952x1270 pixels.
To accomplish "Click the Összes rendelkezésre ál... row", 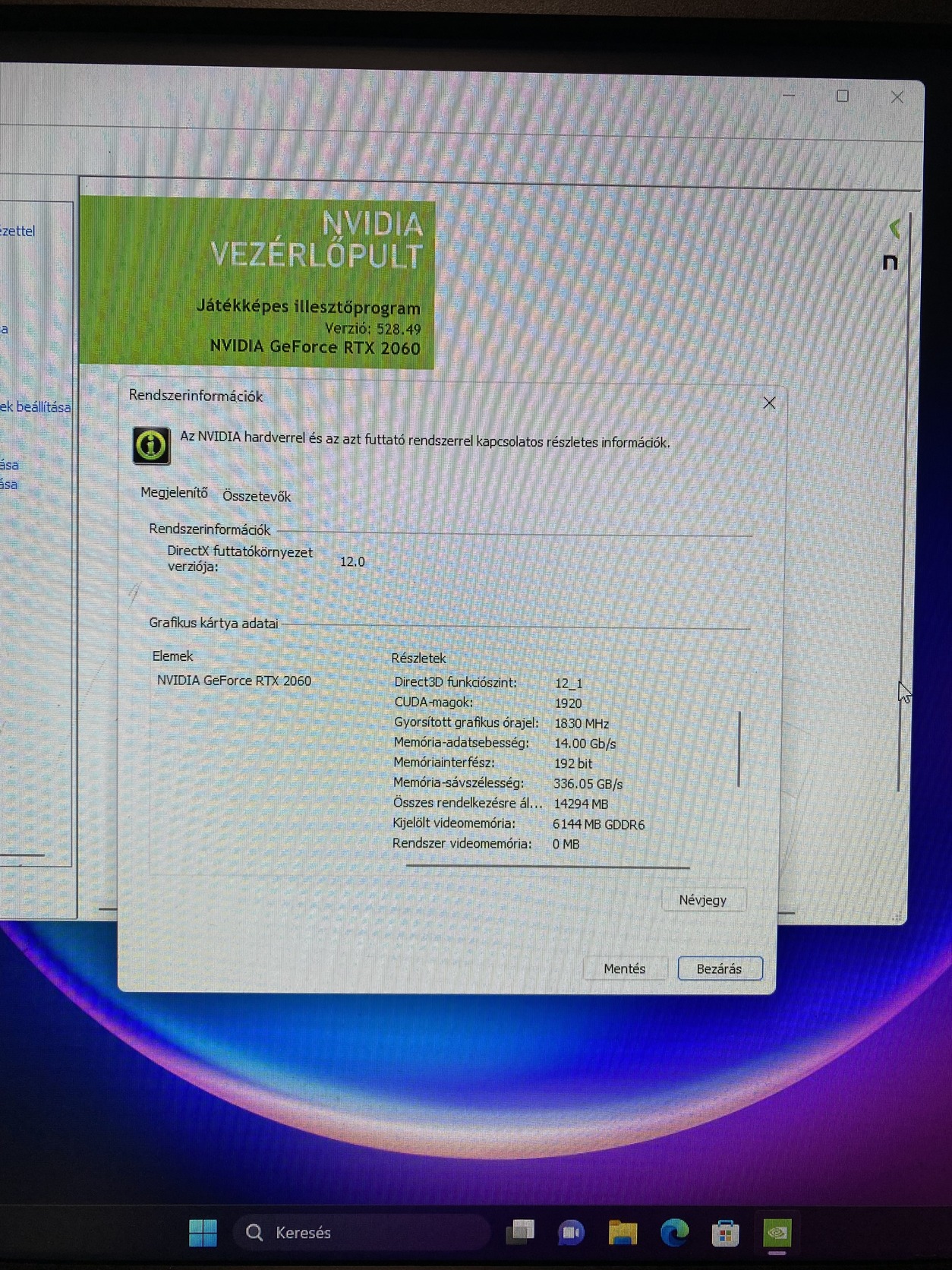I will 500,803.
